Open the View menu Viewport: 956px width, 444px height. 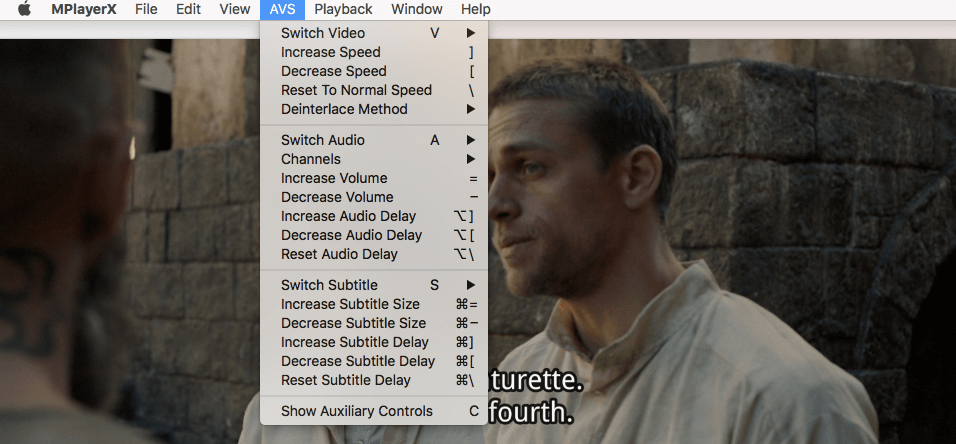point(235,9)
